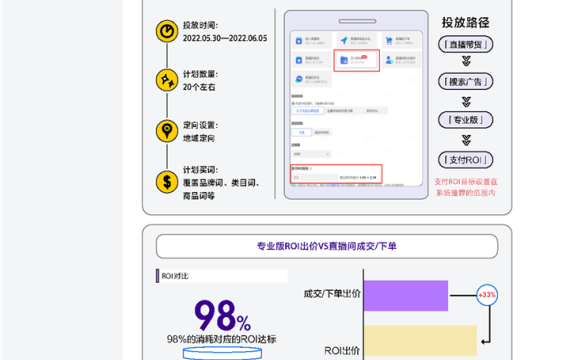
Task: Select the 直播带货 pill in 投放路径
Action: (466, 44)
